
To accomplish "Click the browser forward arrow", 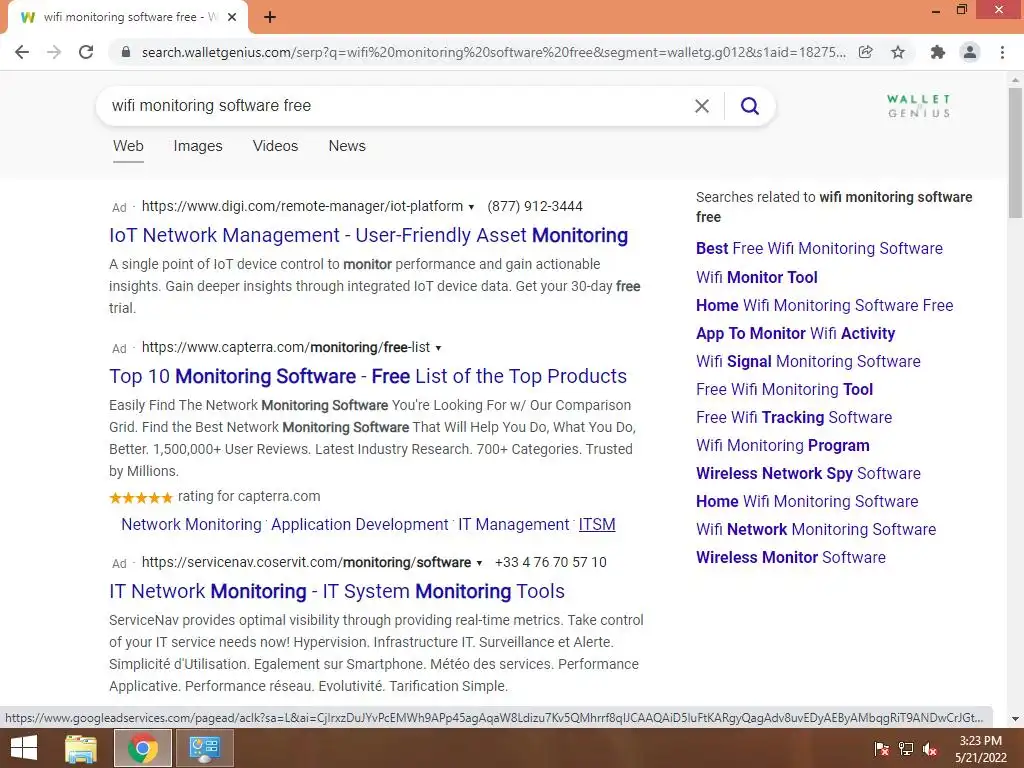I will [x=54, y=52].
